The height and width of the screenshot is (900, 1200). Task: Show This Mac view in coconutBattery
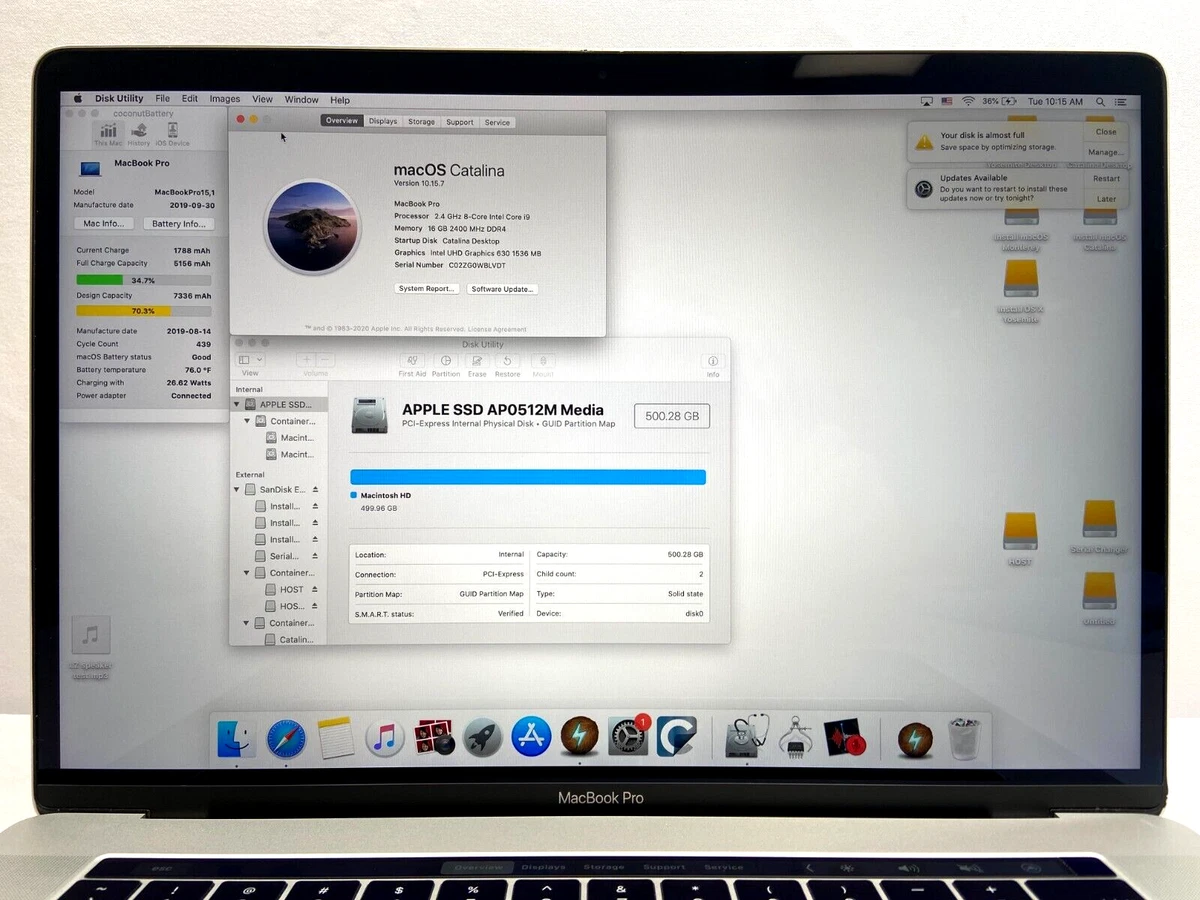pos(108,134)
